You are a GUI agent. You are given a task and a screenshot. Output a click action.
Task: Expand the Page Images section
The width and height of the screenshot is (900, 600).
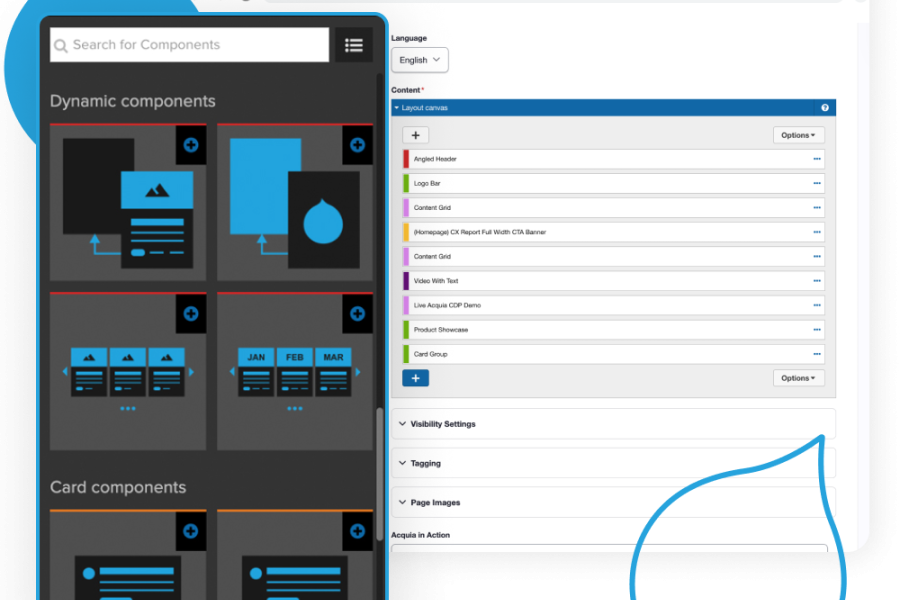click(435, 502)
